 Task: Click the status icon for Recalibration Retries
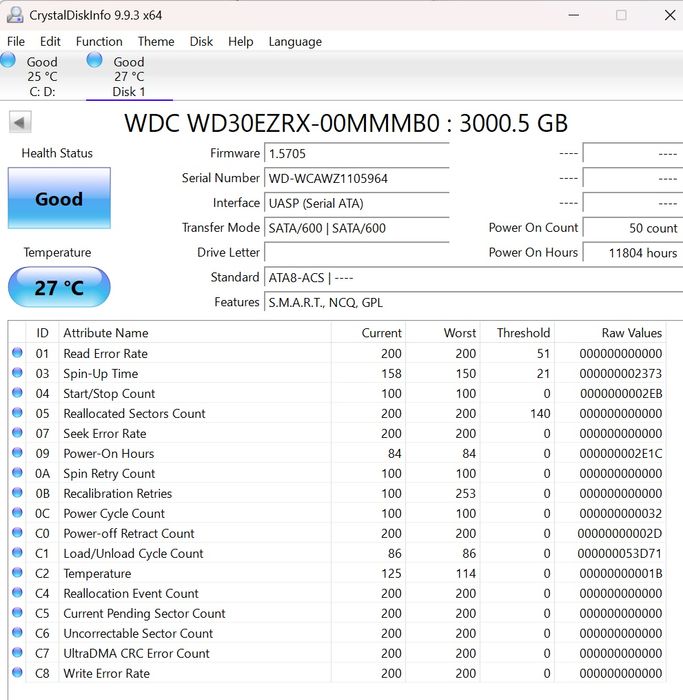click(x=17, y=492)
